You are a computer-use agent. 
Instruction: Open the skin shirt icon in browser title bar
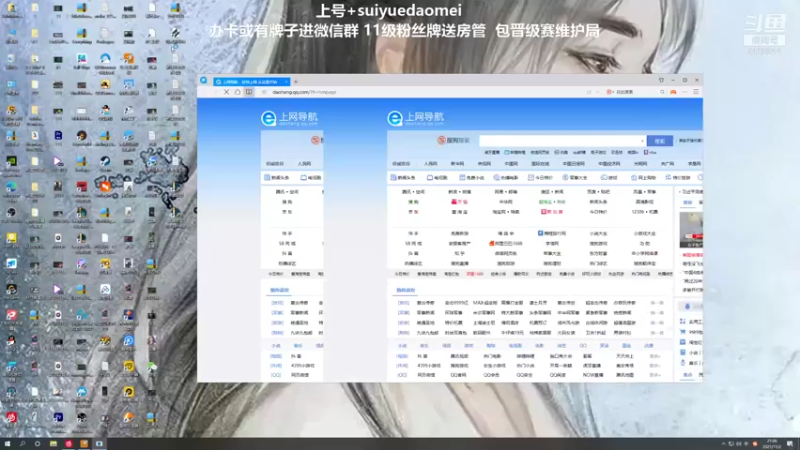[x=661, y=80]
